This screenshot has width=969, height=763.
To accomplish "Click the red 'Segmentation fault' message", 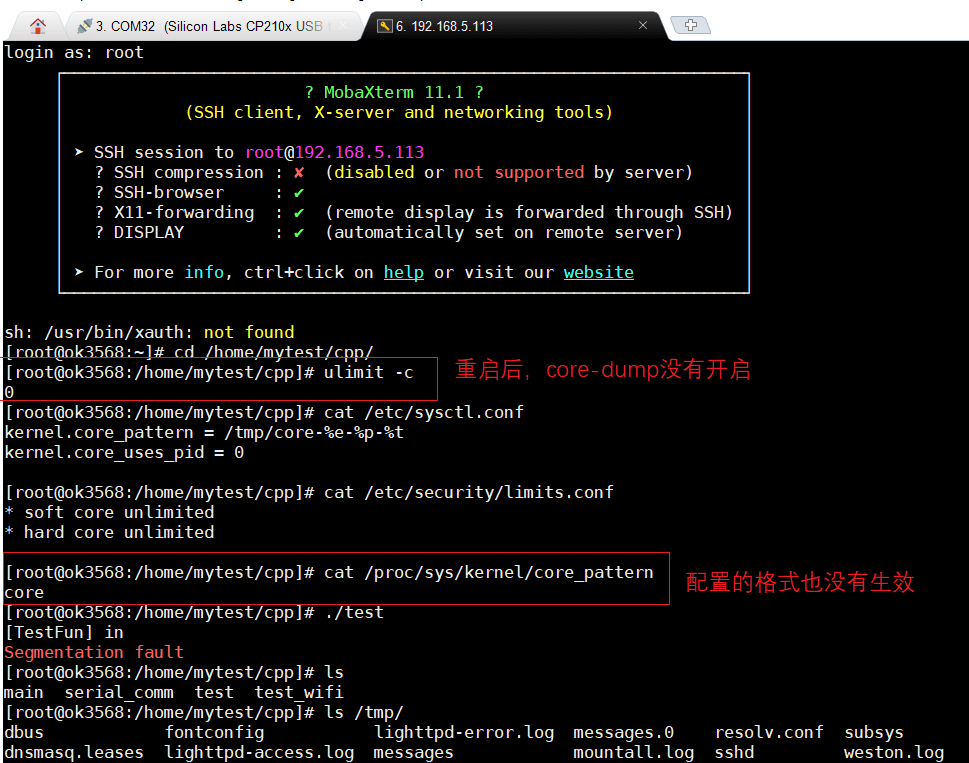I will pyautogui.click(x=94, y=652).
